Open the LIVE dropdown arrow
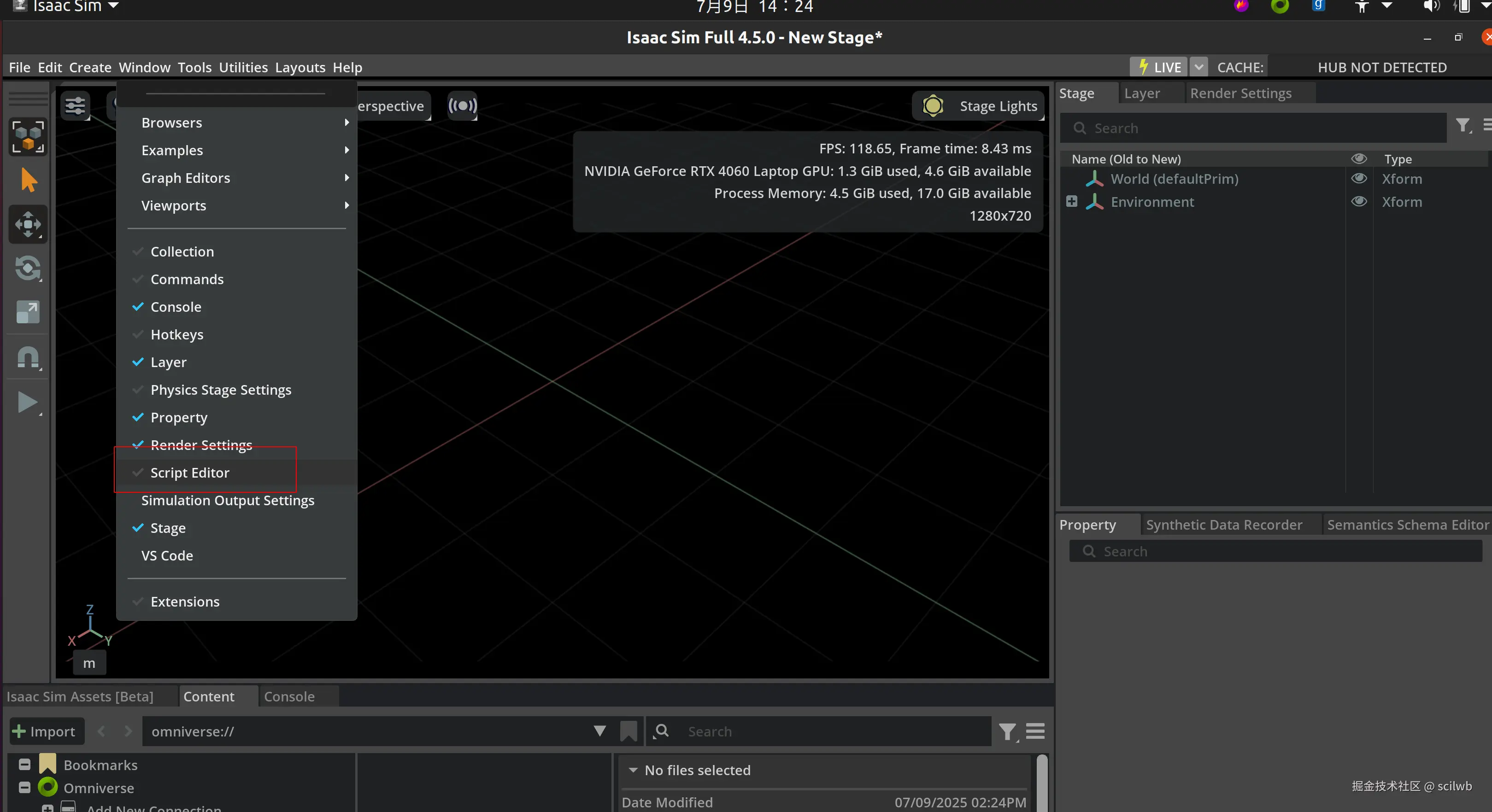Image resolution: width=1492 pixels, height=812 pixels. 1198,67
